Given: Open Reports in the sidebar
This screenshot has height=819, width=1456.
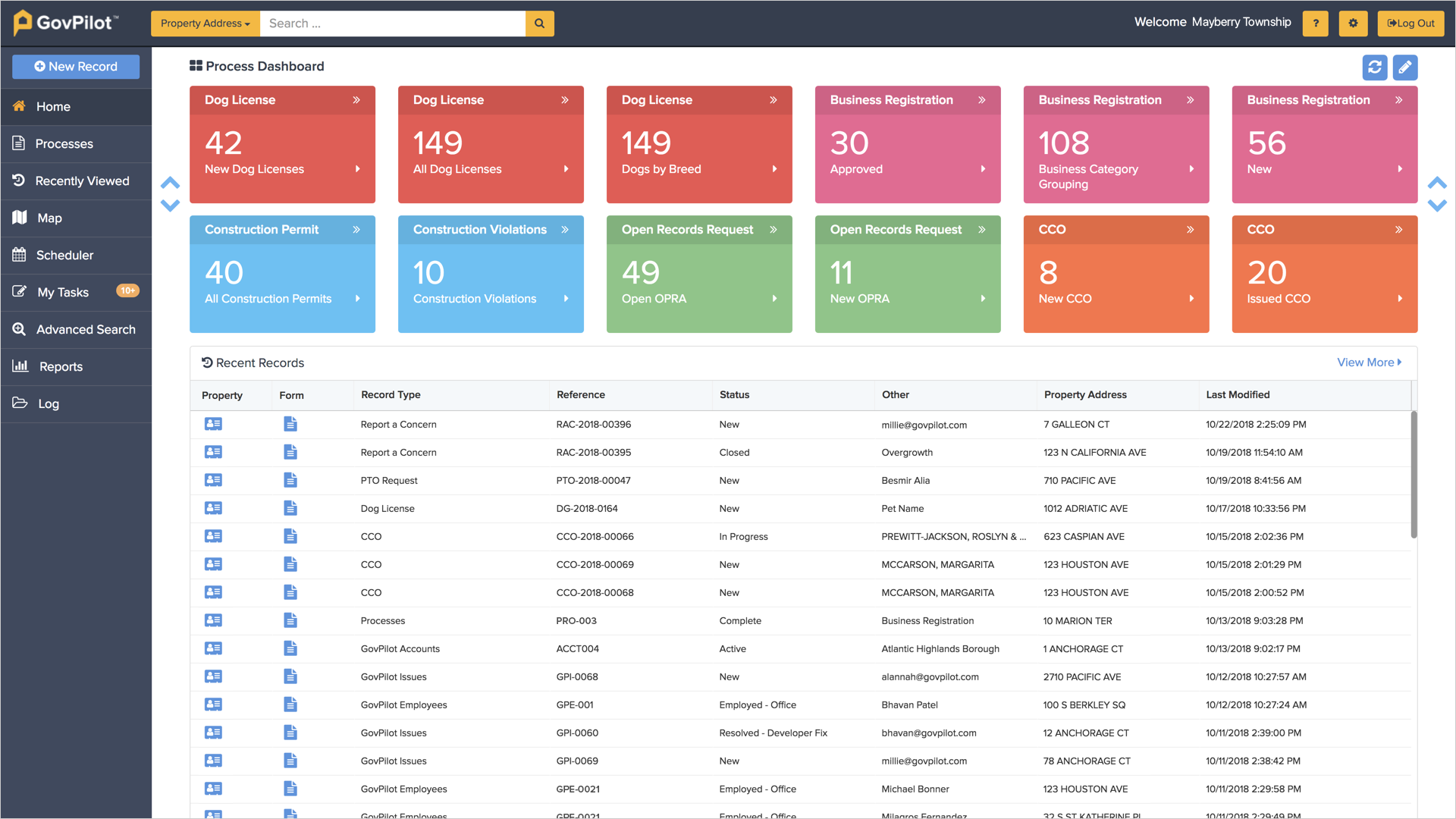Looking at the screenshot, I should click(76, 367).
